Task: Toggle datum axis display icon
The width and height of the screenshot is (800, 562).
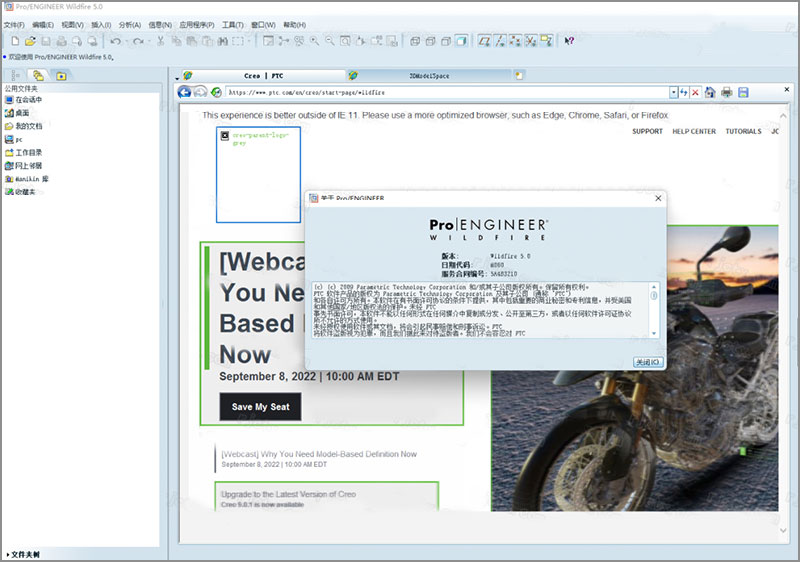Action: (500, 41)
